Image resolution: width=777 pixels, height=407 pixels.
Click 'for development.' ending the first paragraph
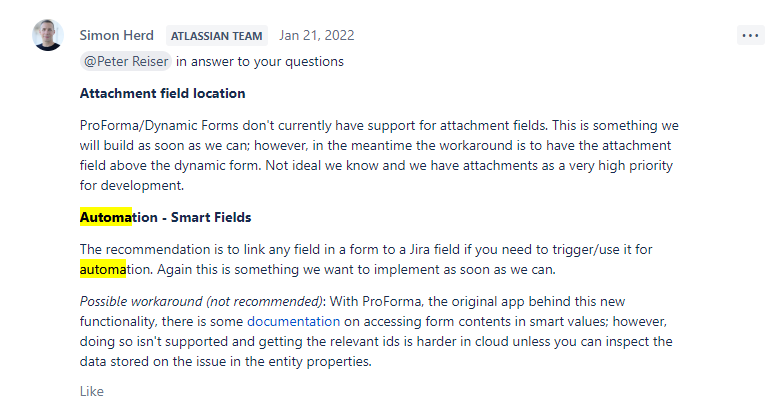pos(132,185)
